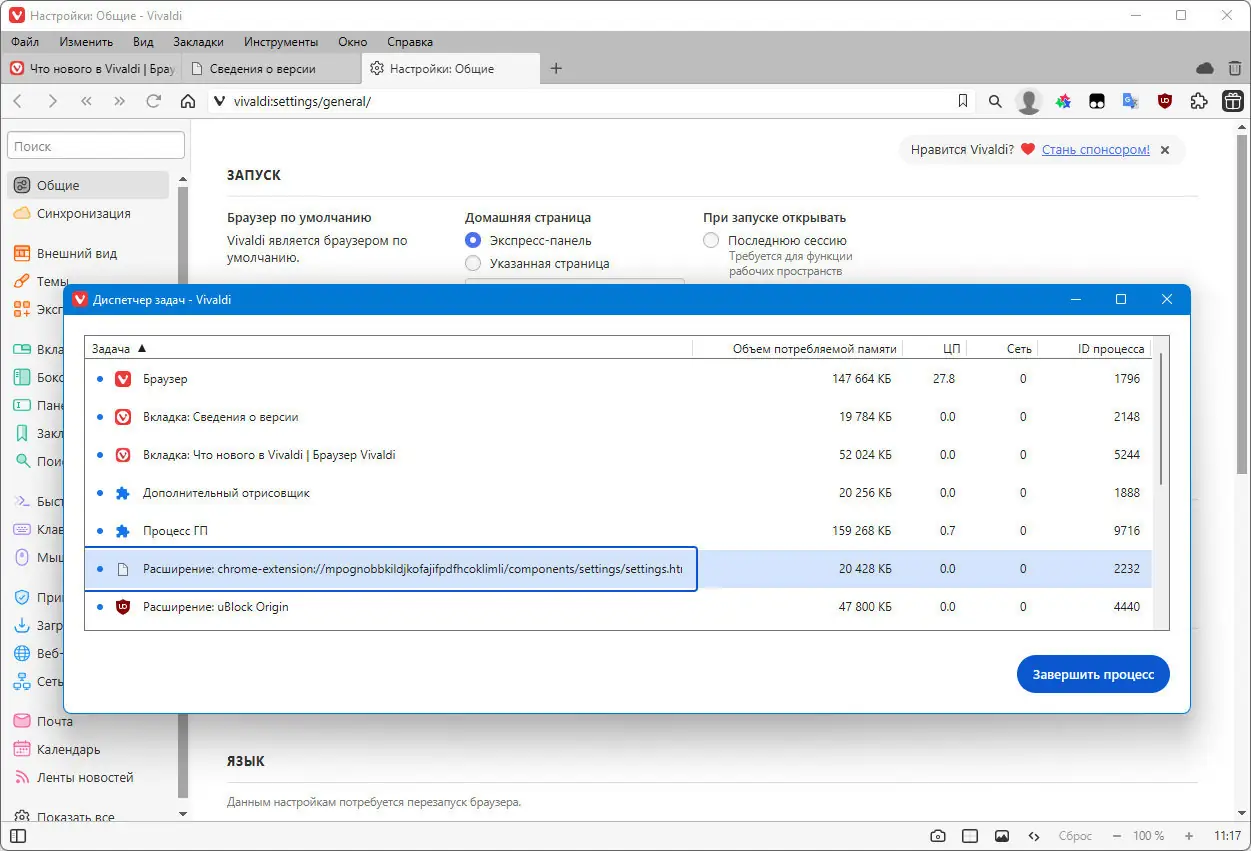Viewport: 1251px width, 851px height.
Task: Select Указанная страница radio option
Action: click(x=473, y=263)
